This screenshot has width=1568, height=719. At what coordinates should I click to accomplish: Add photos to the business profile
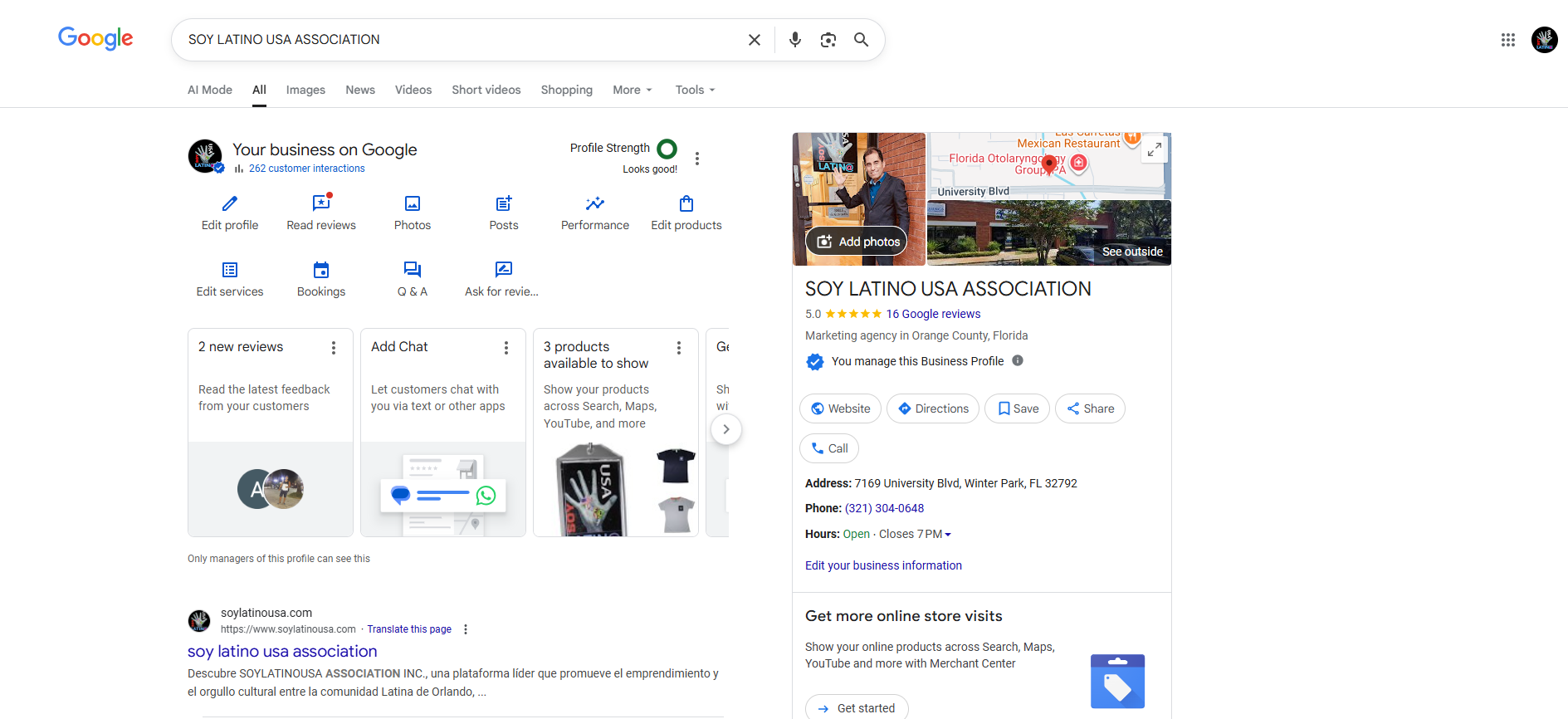(857, 242)
